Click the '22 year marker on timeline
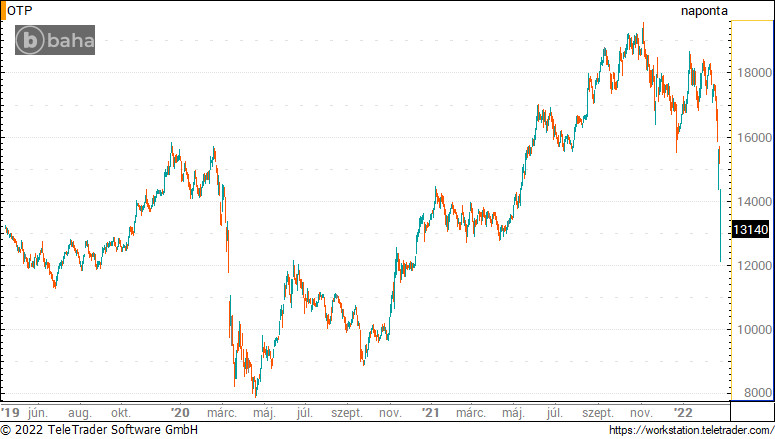775x439 pixels. point(683,413)
